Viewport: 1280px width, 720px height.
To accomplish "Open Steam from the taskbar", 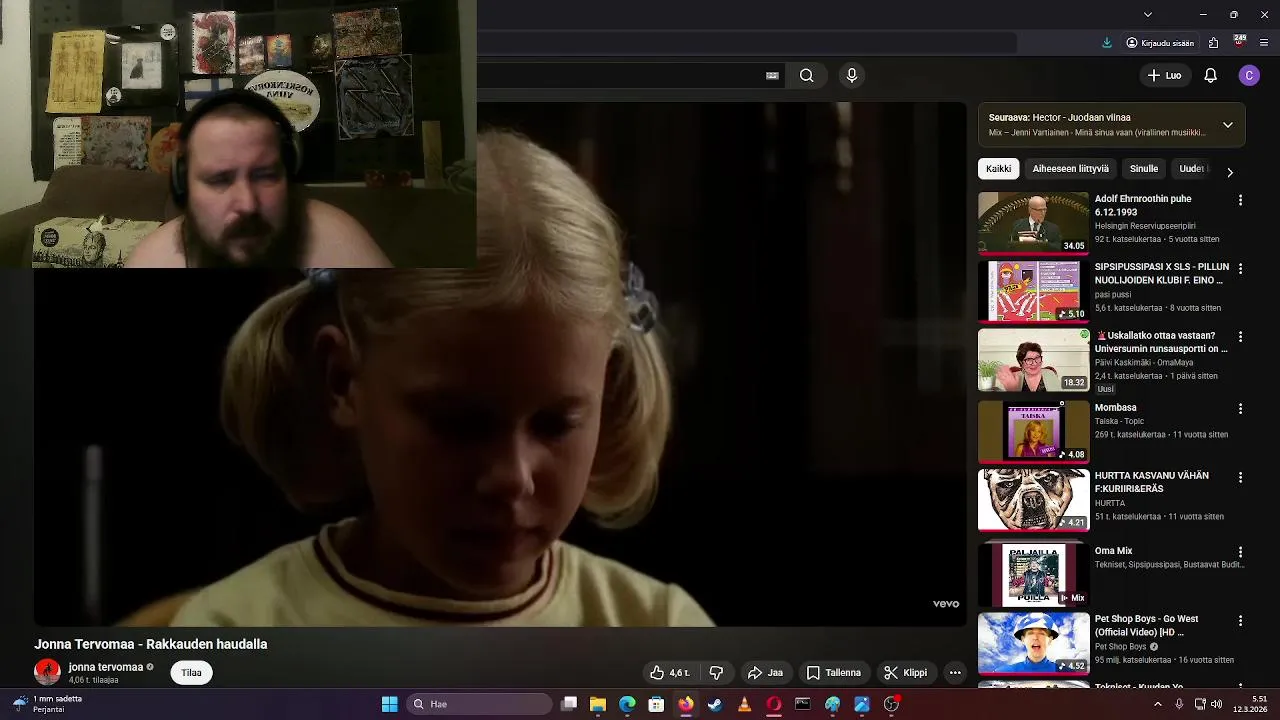I will click(x=715, y=704).
